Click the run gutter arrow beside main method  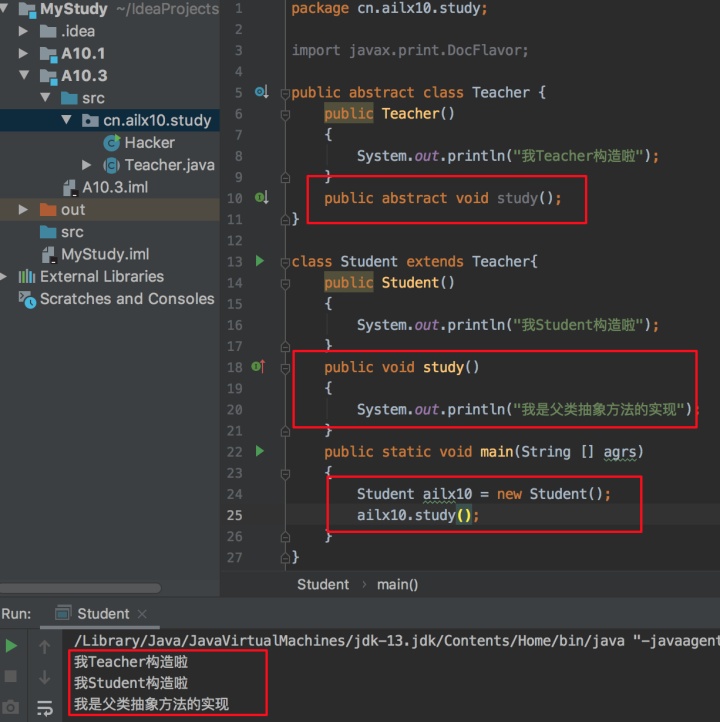260,451
